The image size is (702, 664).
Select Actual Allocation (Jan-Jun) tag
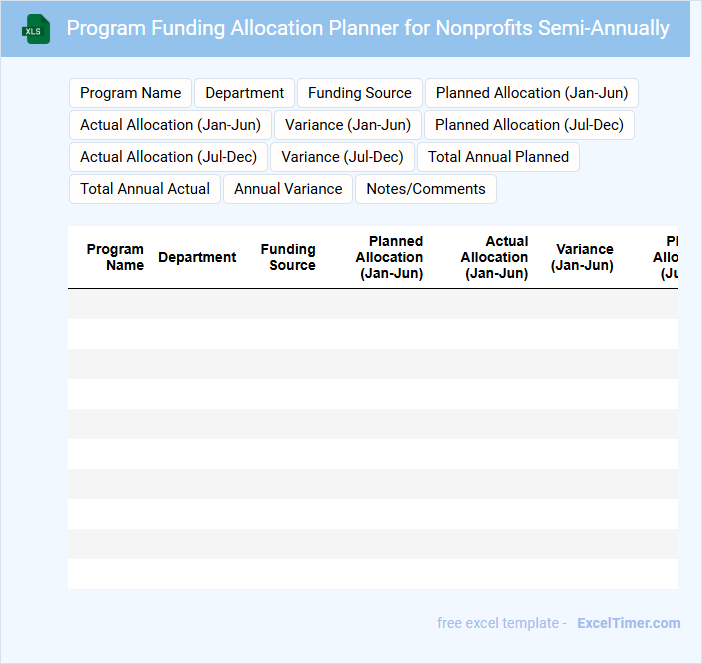pyautogui.click(x=170, y=125)
